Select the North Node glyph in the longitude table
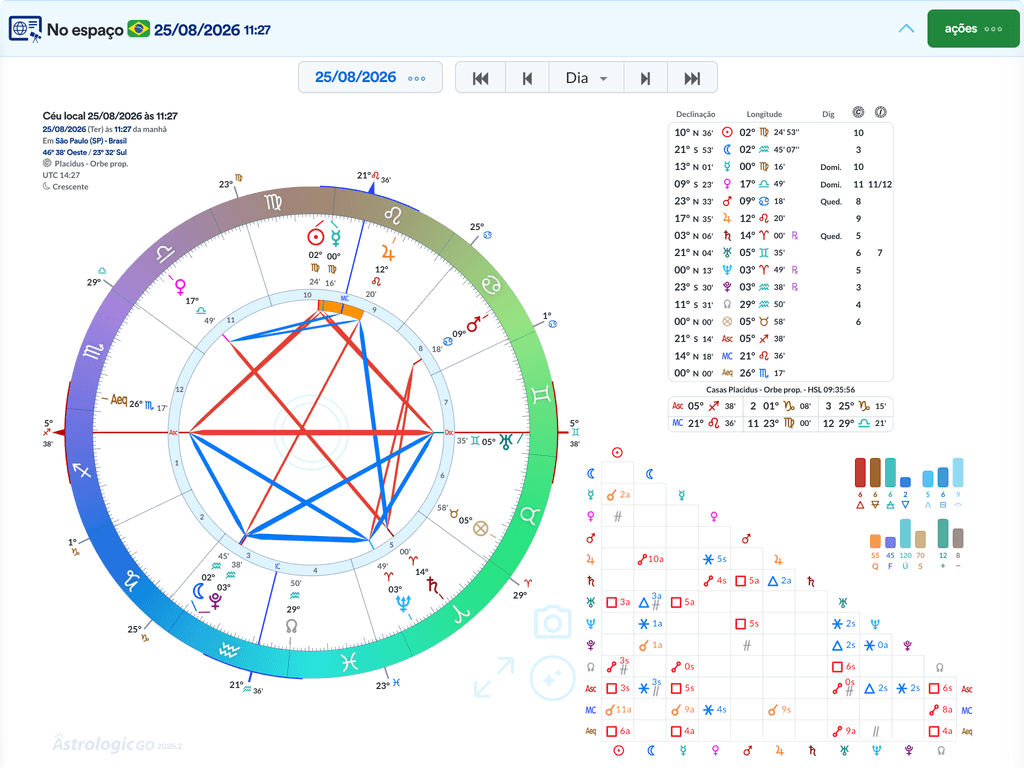Screen dimensions: 1024x768 coord(727,304)
